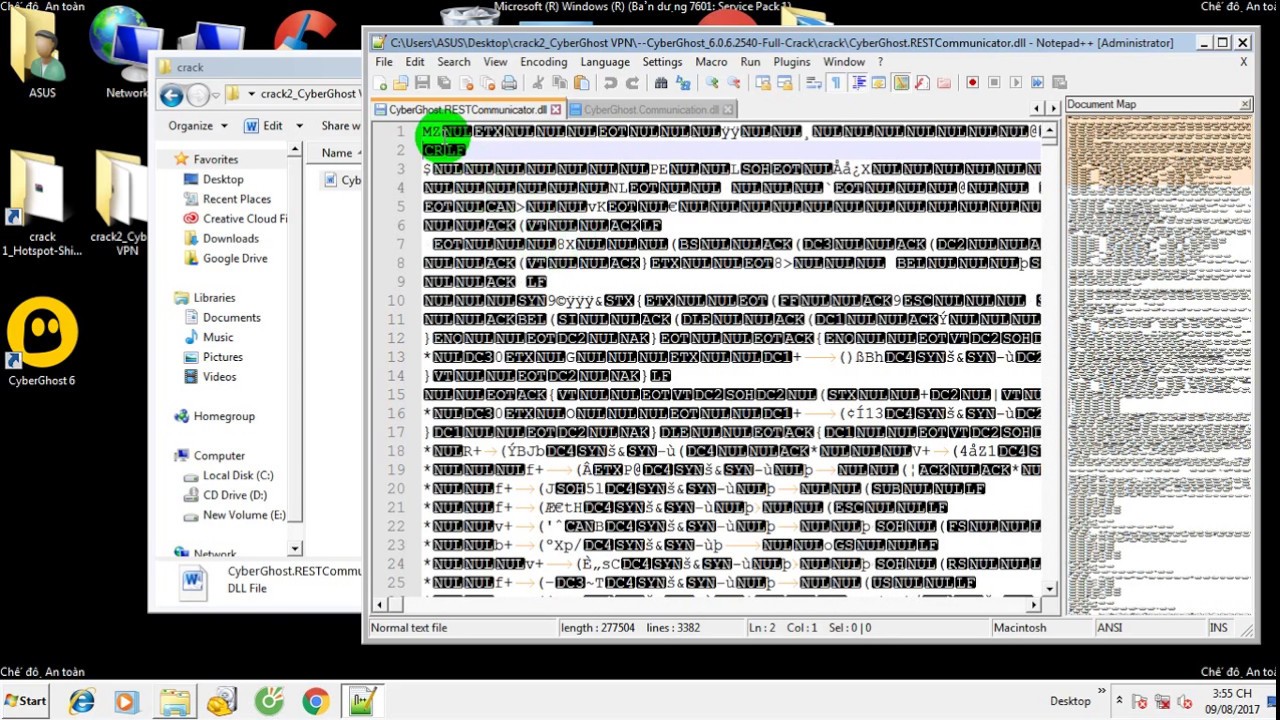Close the CyberGhost.RESTCommunicator.dll tab
Viewport: 1280px width, 720px height.
point(556,110)
